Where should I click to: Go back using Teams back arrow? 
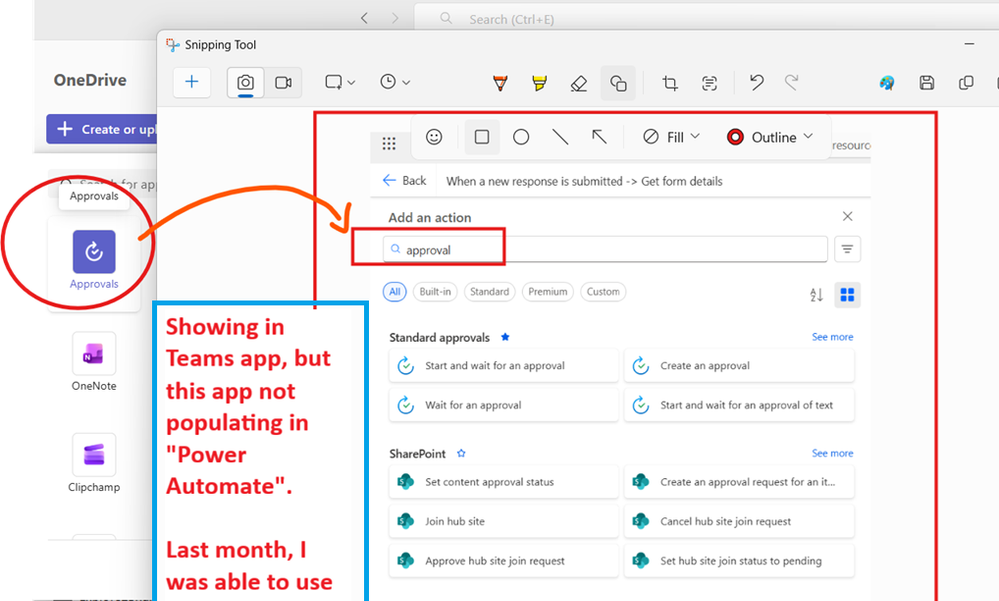click(364, 18)
